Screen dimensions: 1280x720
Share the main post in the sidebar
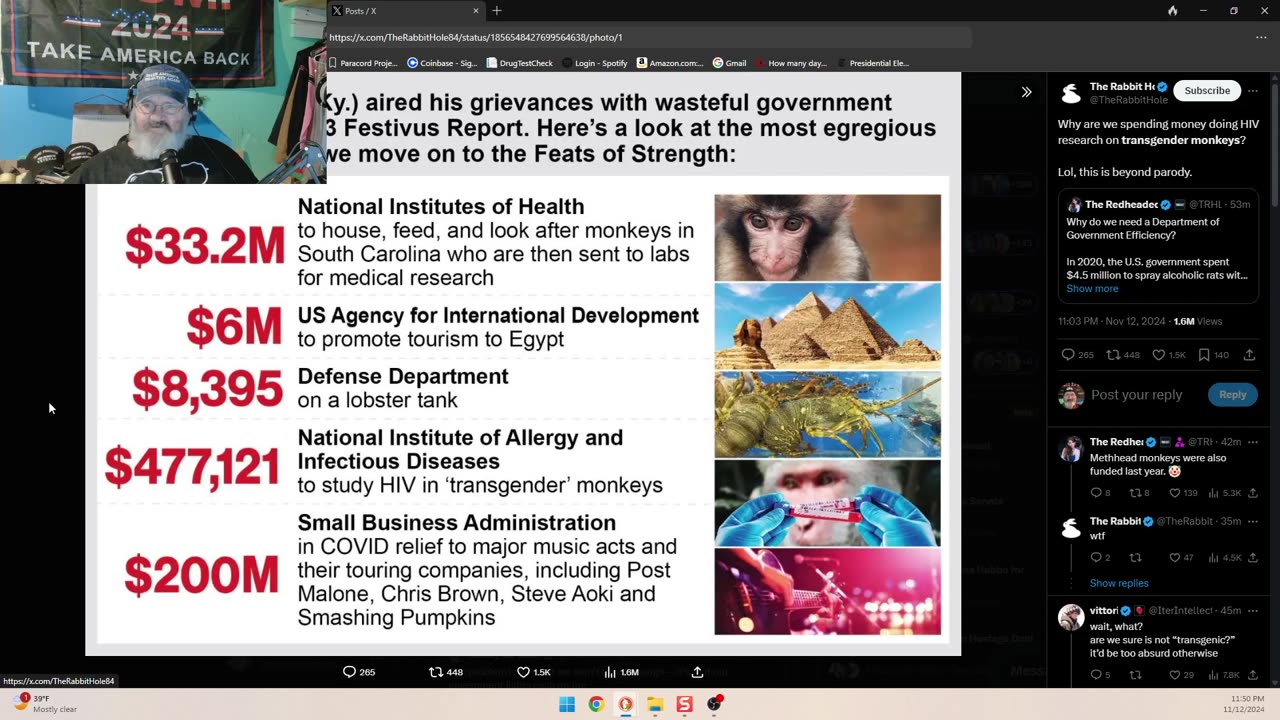click(1249, 355)
